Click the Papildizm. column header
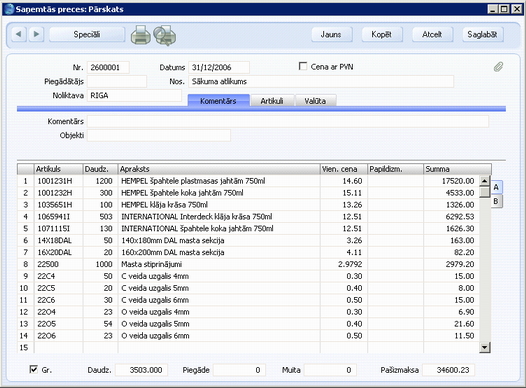The image size is (526, 388). [396, 169]
